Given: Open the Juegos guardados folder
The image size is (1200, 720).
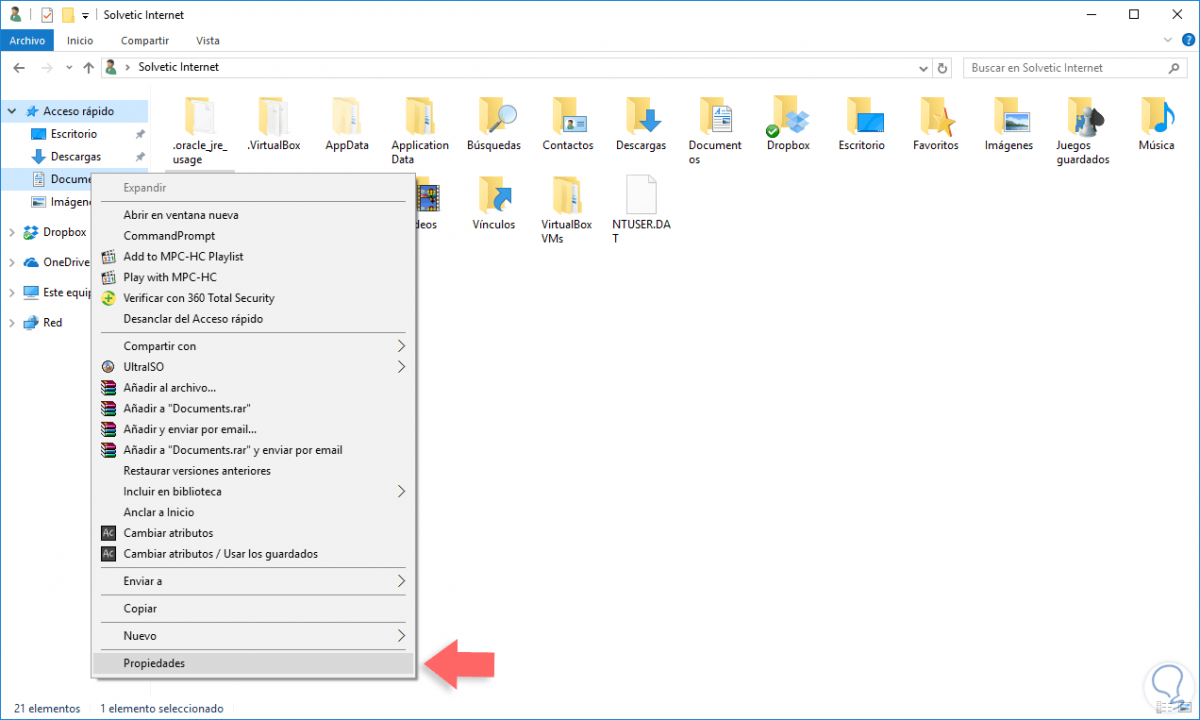Looking at the screenshot, I should coord(1083,131).
